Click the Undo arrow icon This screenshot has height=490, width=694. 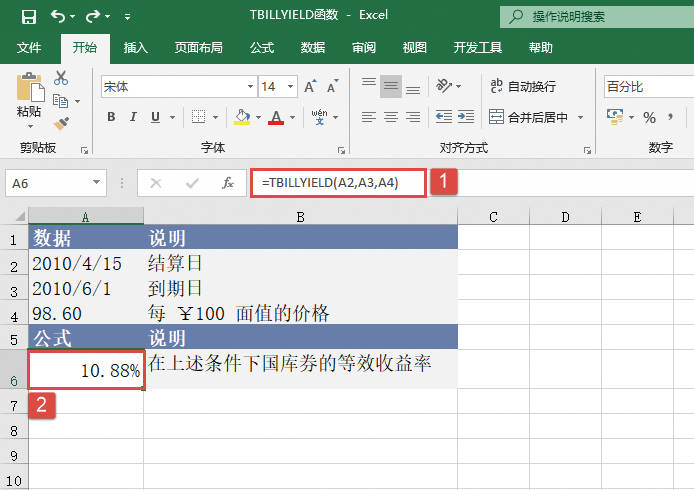pyautogui.click(x=58, y=17)
